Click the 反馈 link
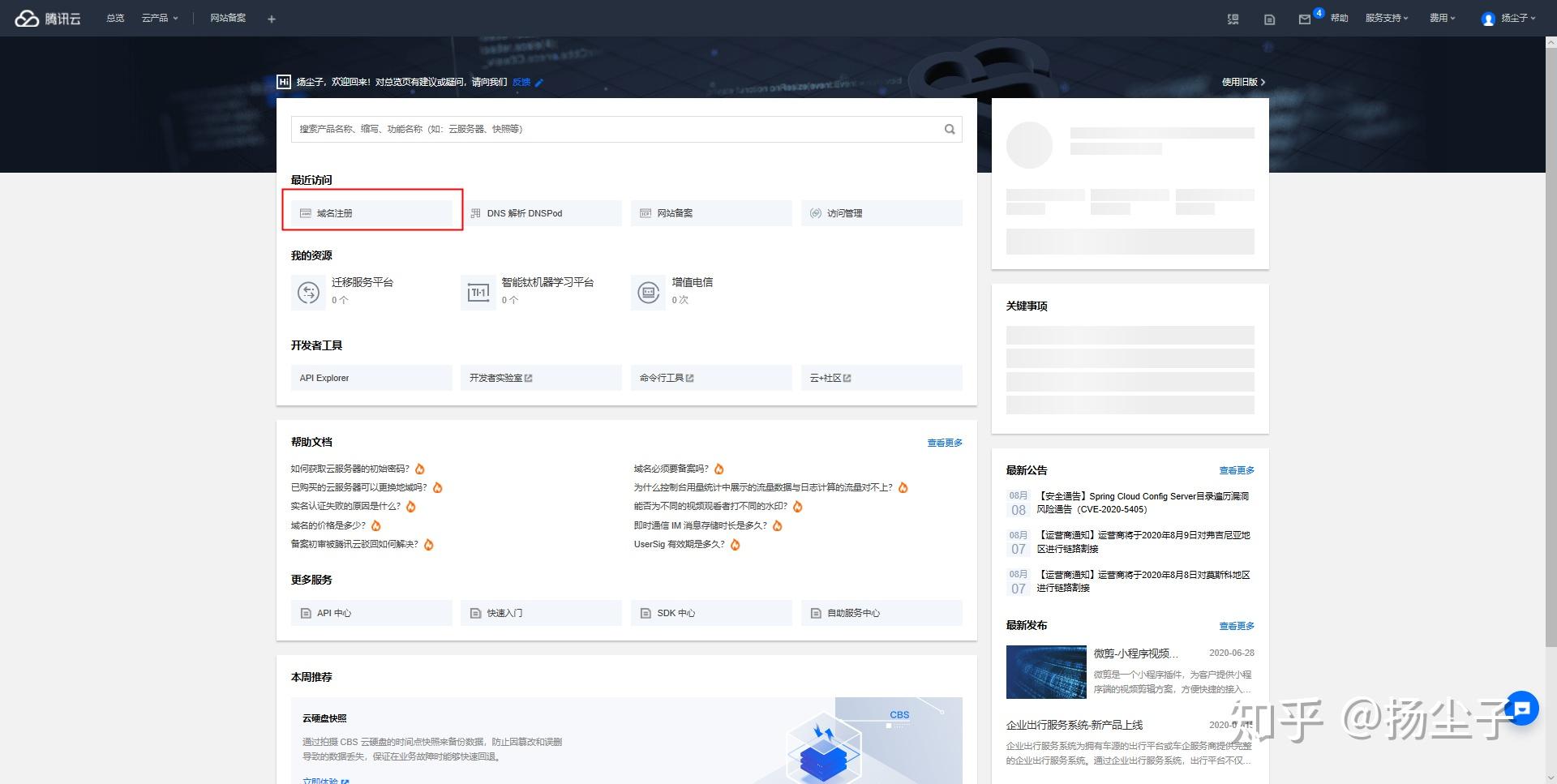This screenshot has width=1557, height=784. tap(521, 82)
